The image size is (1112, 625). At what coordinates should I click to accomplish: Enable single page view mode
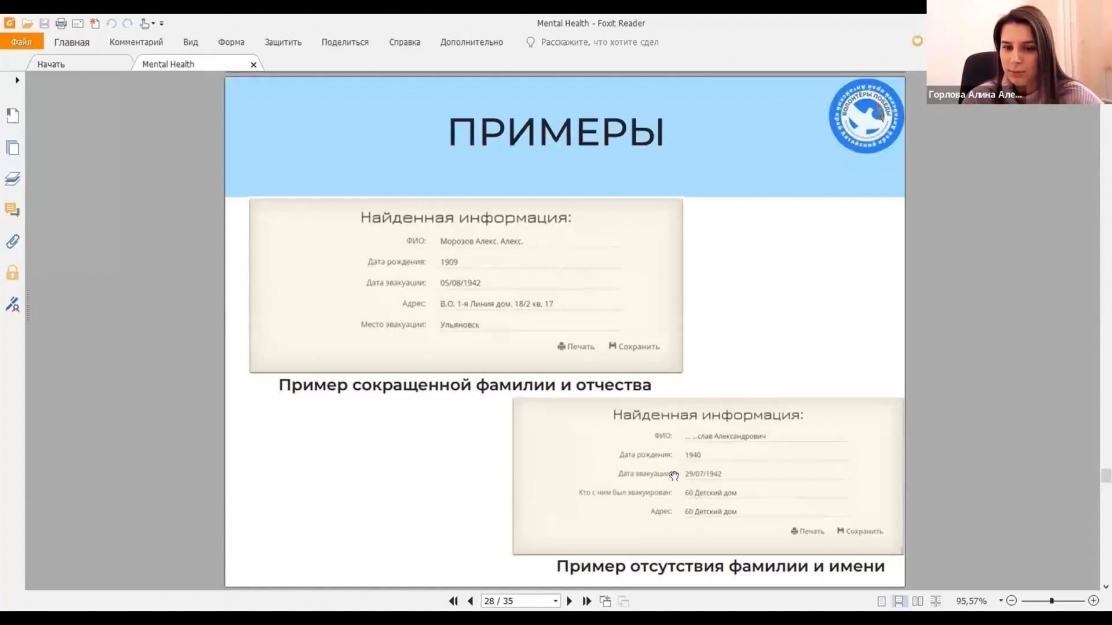pyautogui.click(x=881, y=601)
